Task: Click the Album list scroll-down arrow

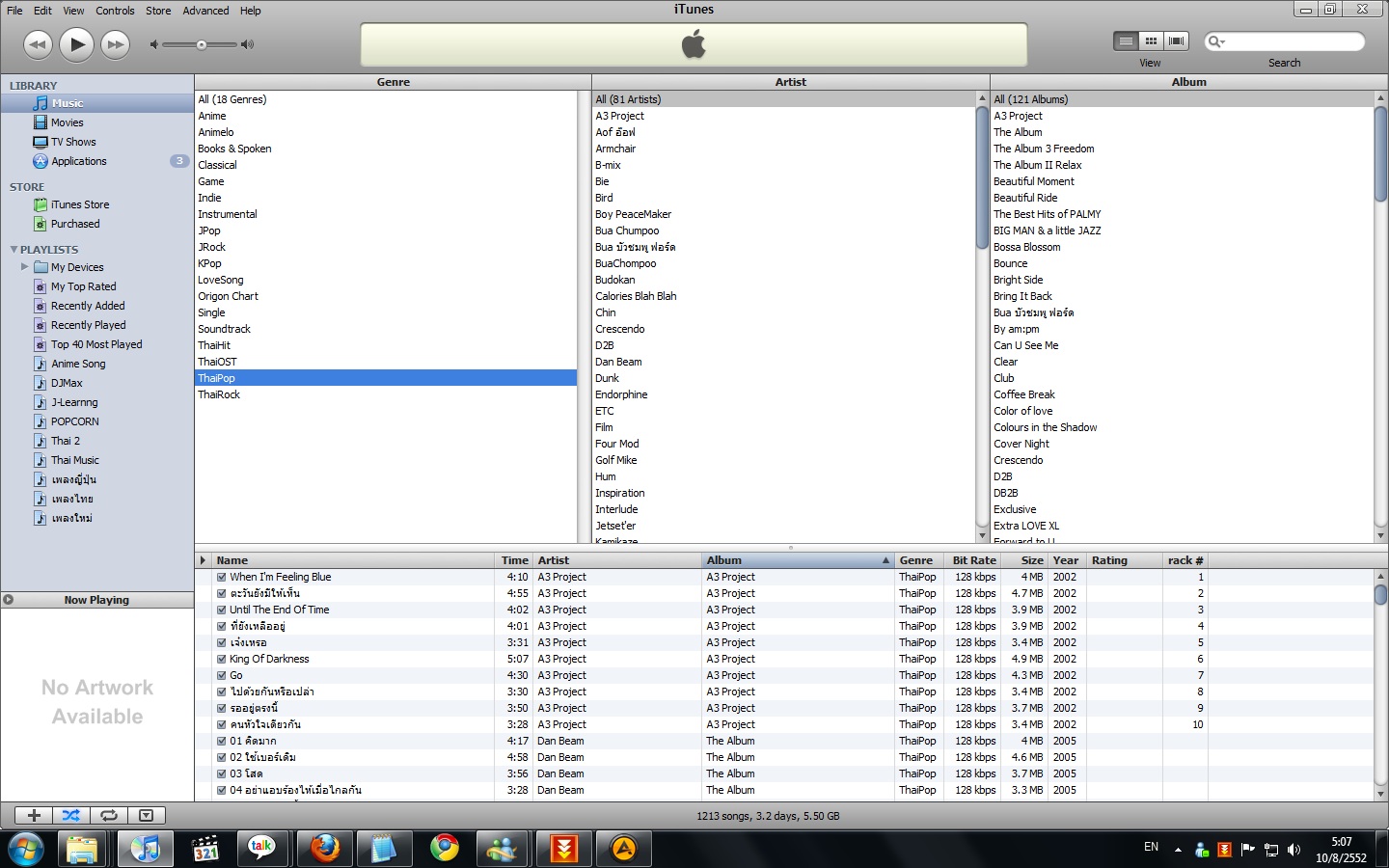Action: click(x=1380, y=535)
